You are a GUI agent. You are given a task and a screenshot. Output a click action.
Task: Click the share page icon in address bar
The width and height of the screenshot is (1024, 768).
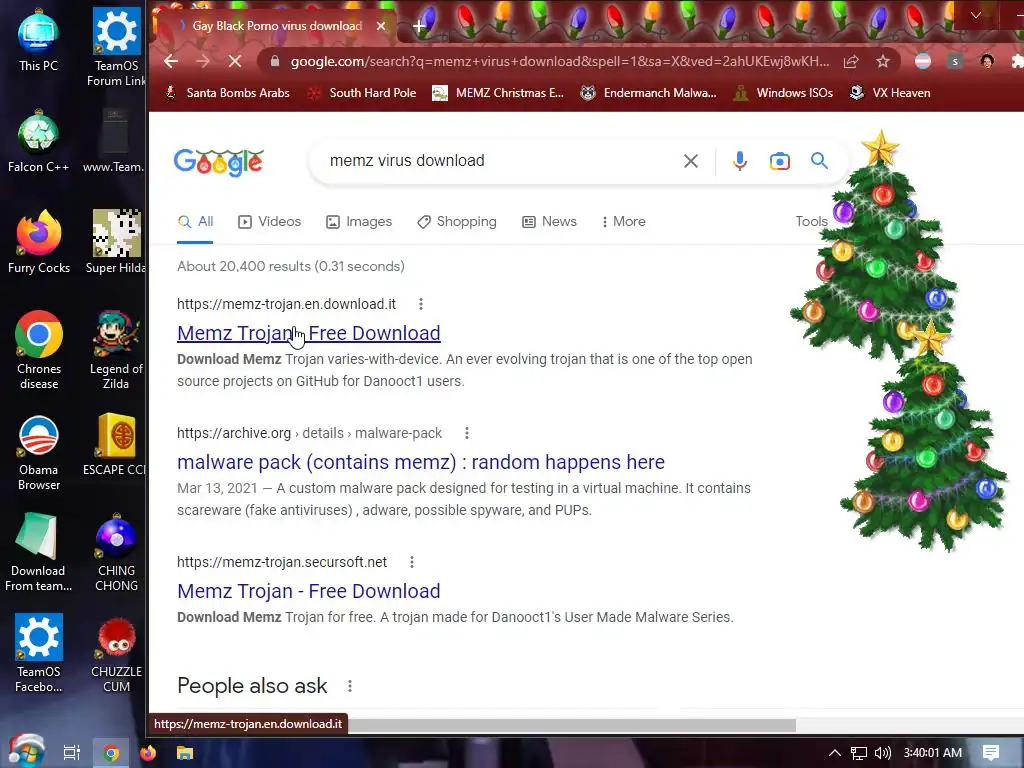(850, 61)
